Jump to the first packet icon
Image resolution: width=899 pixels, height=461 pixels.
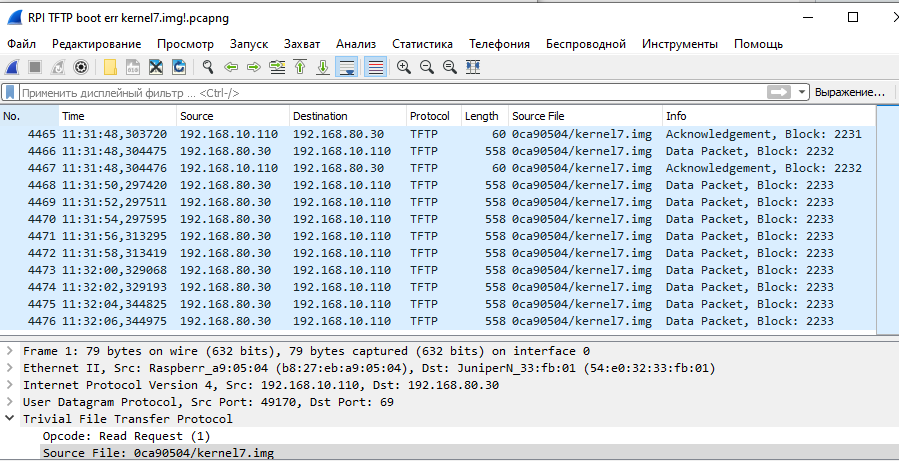[300, 67]
